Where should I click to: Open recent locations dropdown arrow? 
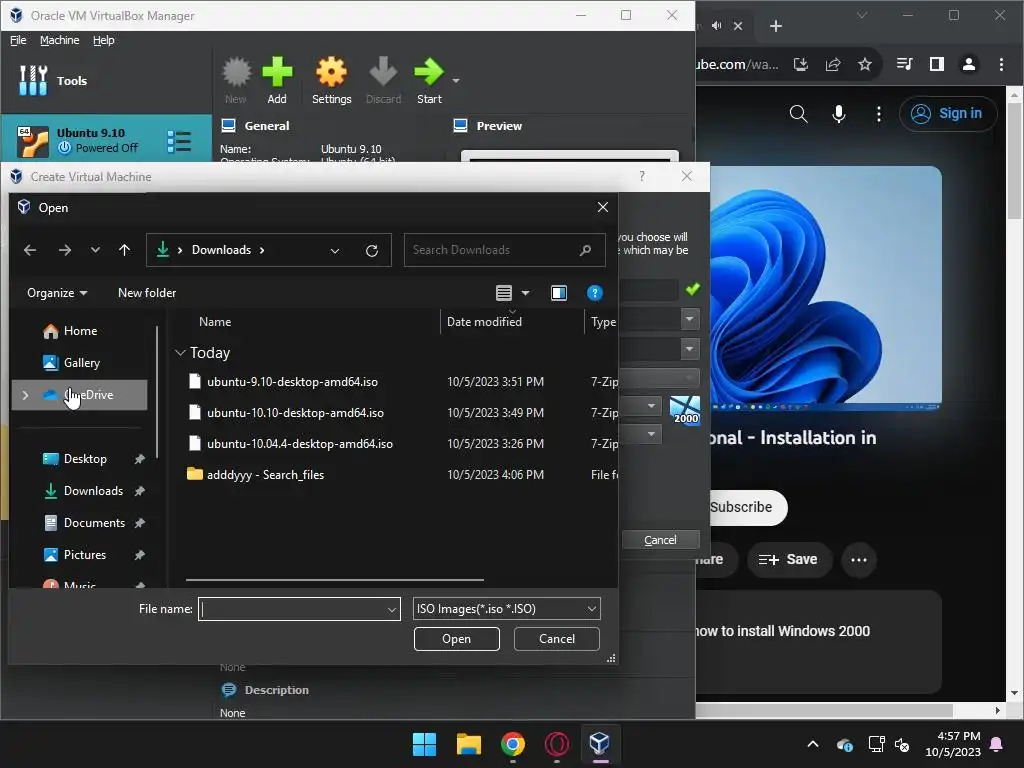(95, 250)
